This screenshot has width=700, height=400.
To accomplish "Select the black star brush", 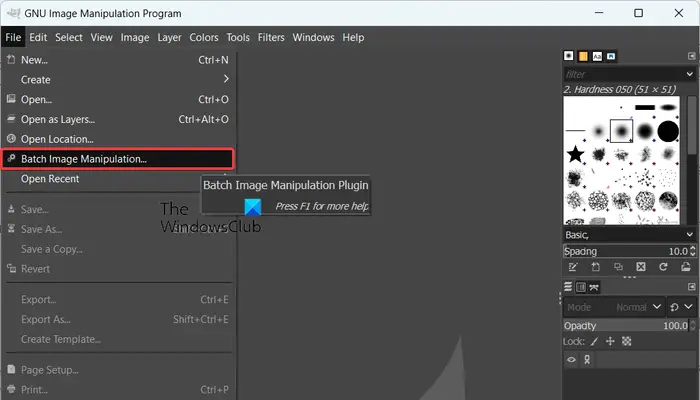I will pos(575,154).
